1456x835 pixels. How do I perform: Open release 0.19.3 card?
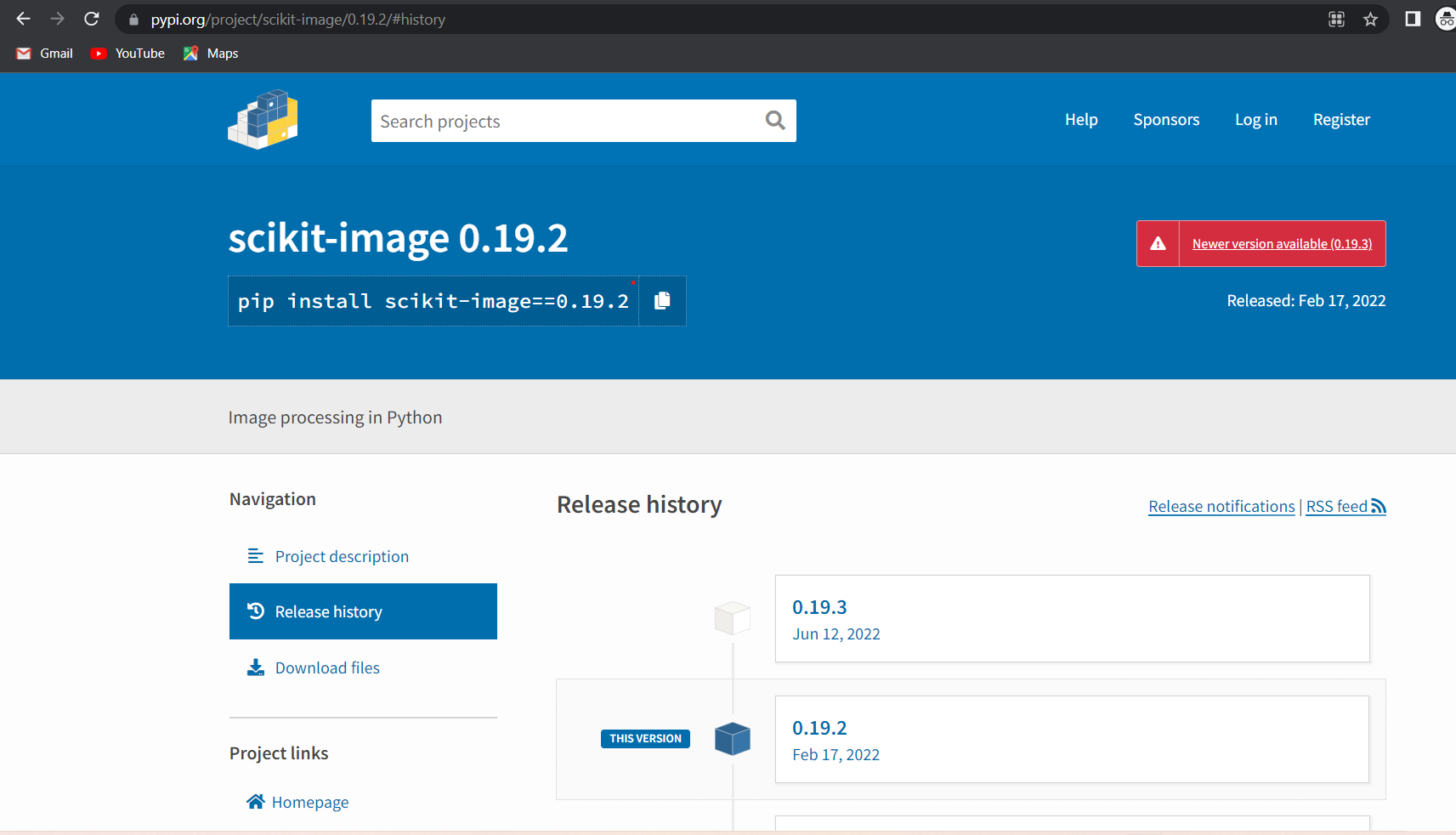(1072, 618)
